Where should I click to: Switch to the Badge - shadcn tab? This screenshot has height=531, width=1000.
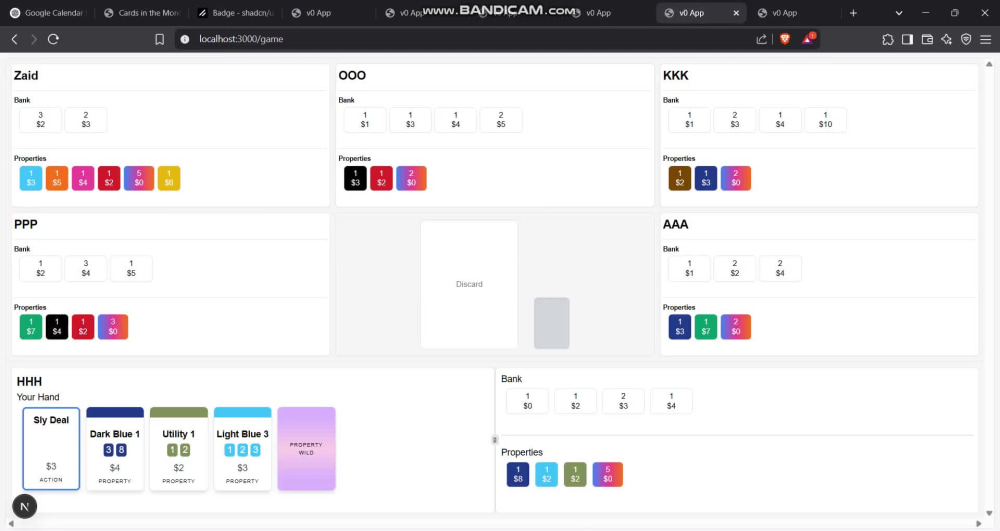(235, 13)
